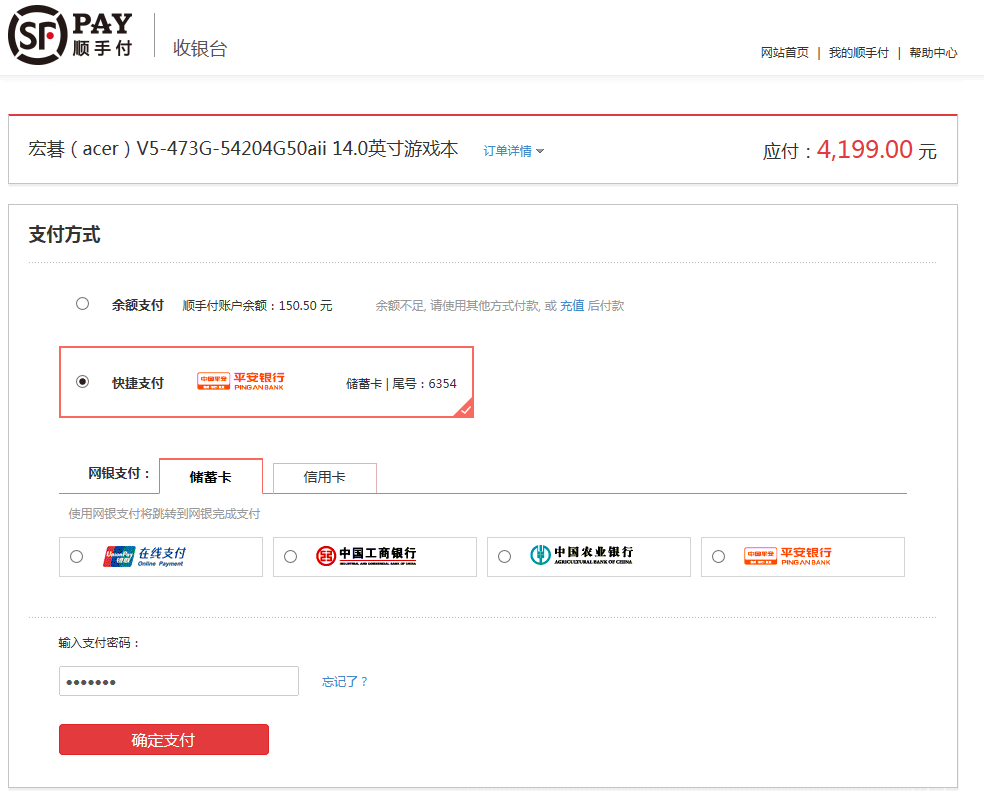Screen dimensions: 984x803
Task: Click the SF Pay logo
Action: click(x=70, y=35)
